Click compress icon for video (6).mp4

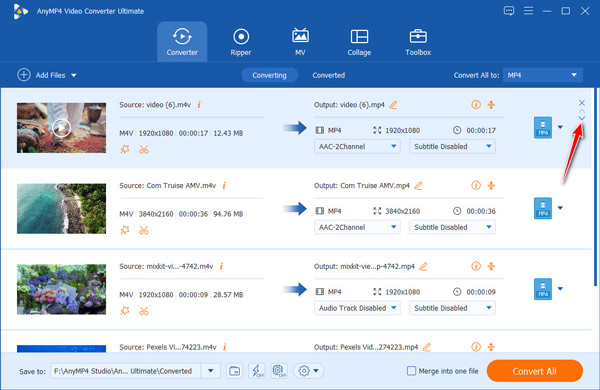pyautogui.click(x=491, y=104)
